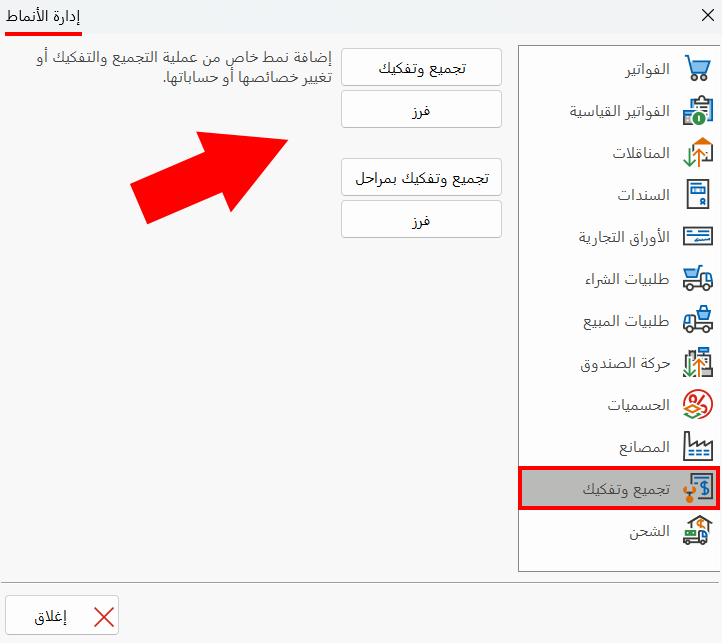
Task: Open the الشحن shipping warehouse icon
Action: point(698,531)
